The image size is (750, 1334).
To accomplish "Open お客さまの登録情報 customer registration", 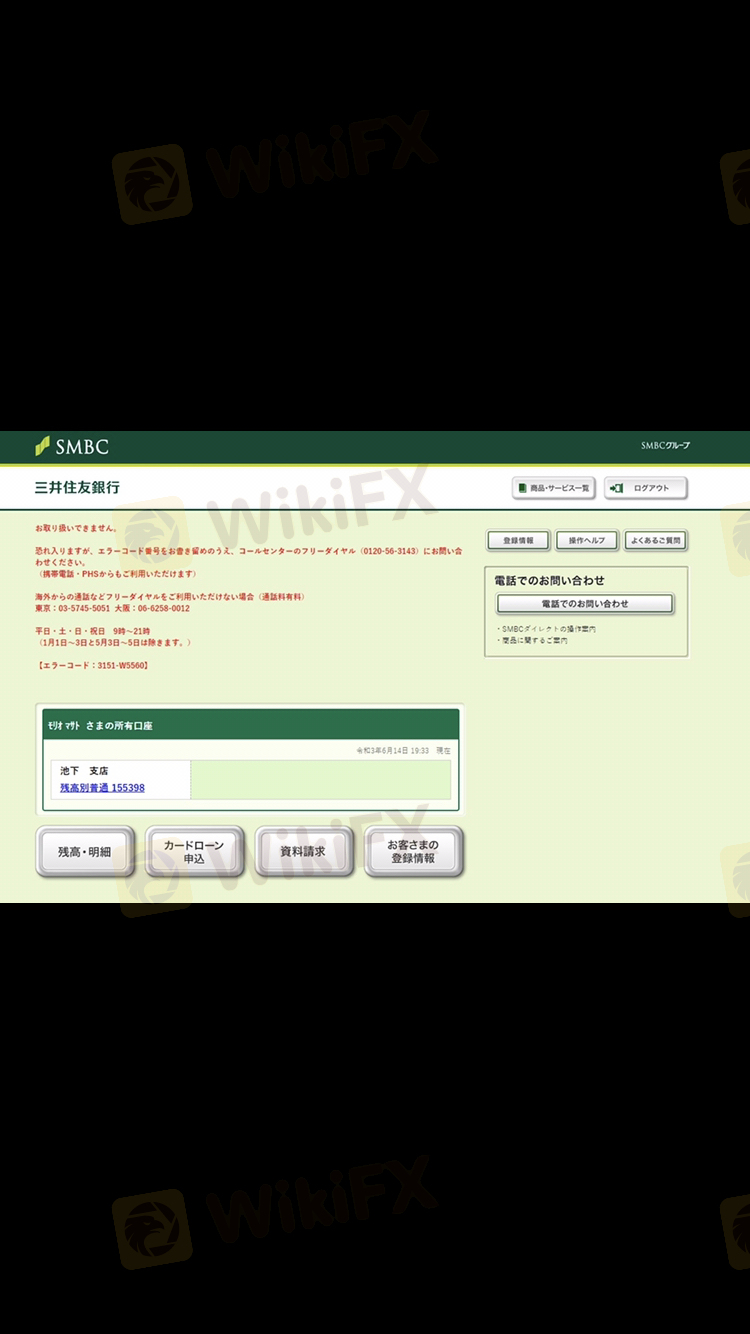I will [x=413, y=852].
